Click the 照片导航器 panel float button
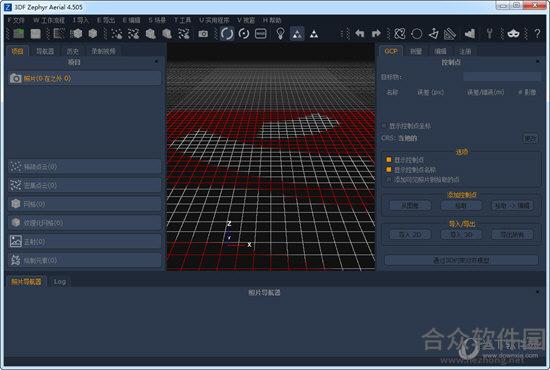Image resolution: width=550 pixels, height=370 pixels. 537,292
